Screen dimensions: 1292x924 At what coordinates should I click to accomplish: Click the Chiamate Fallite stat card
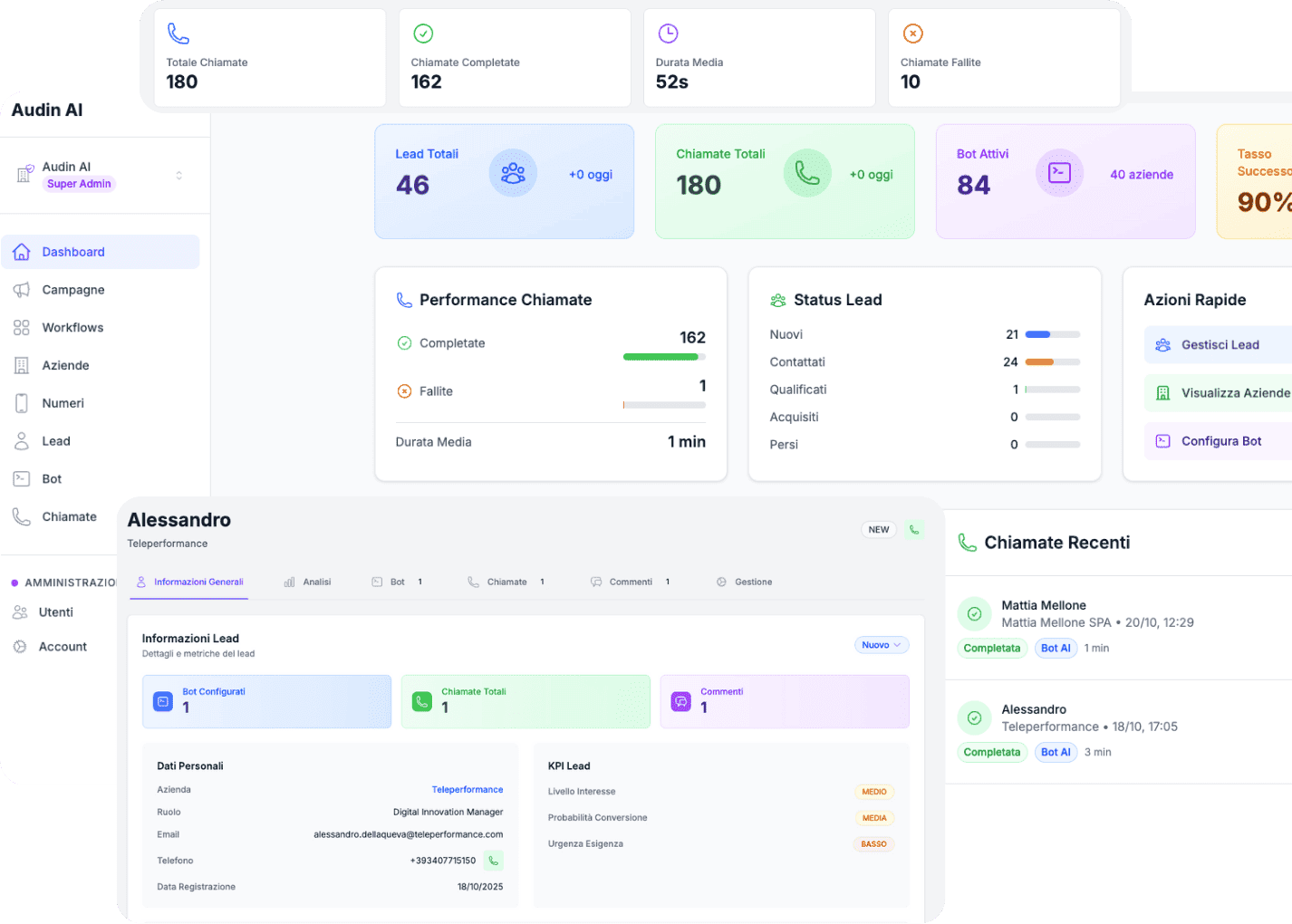[1003, 59]
